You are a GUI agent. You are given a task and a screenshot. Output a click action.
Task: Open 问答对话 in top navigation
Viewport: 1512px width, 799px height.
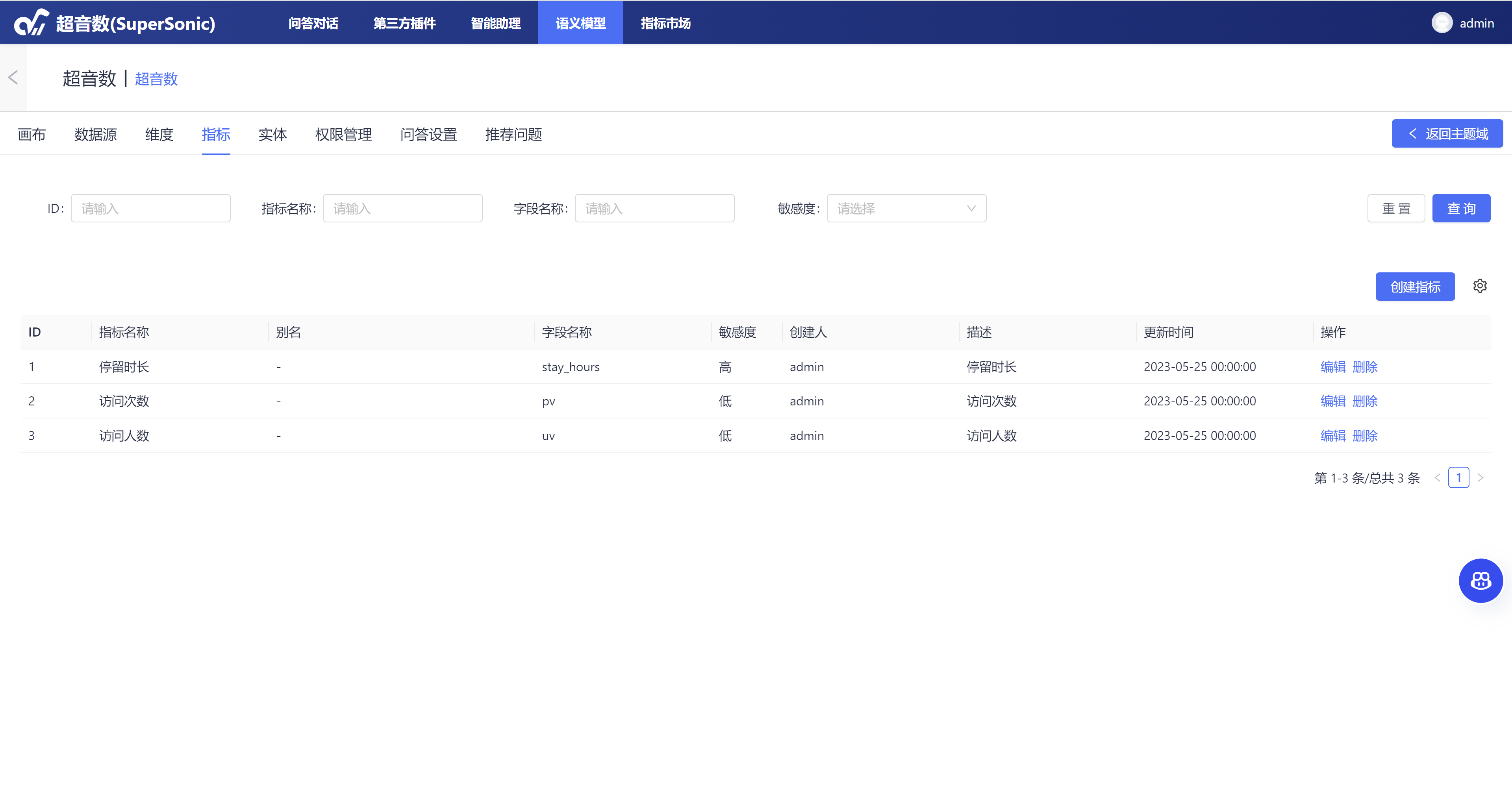coord(313,23)
